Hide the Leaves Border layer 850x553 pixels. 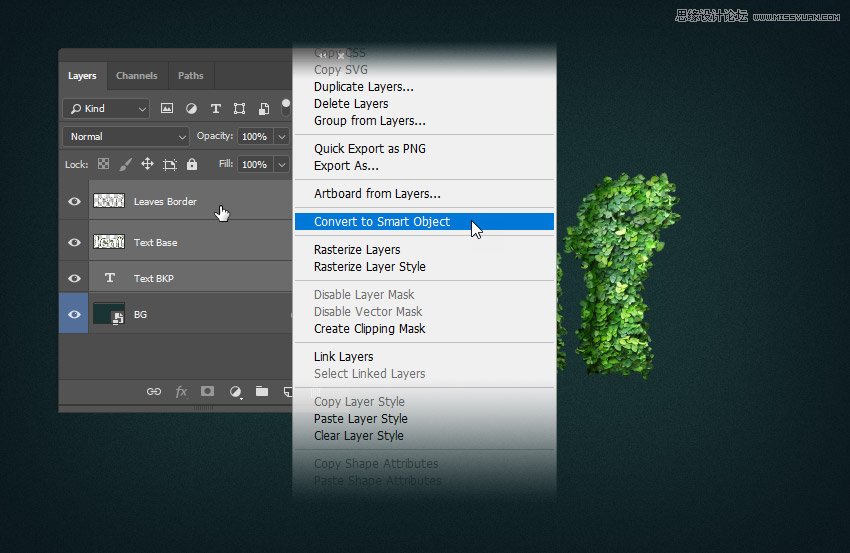click(74, 202)
